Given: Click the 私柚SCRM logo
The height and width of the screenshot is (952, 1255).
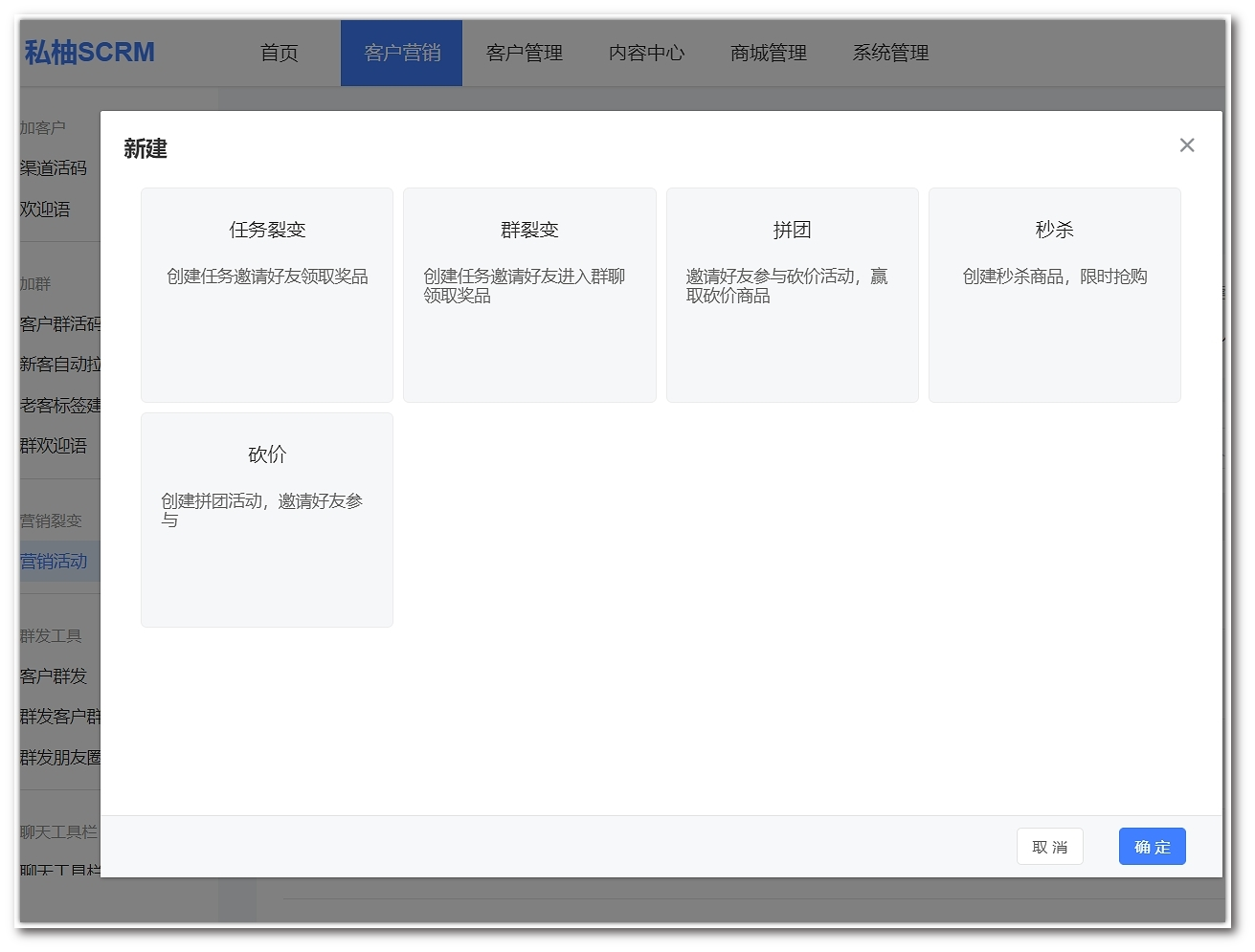Looking at the screenshot, I should 90,53.
